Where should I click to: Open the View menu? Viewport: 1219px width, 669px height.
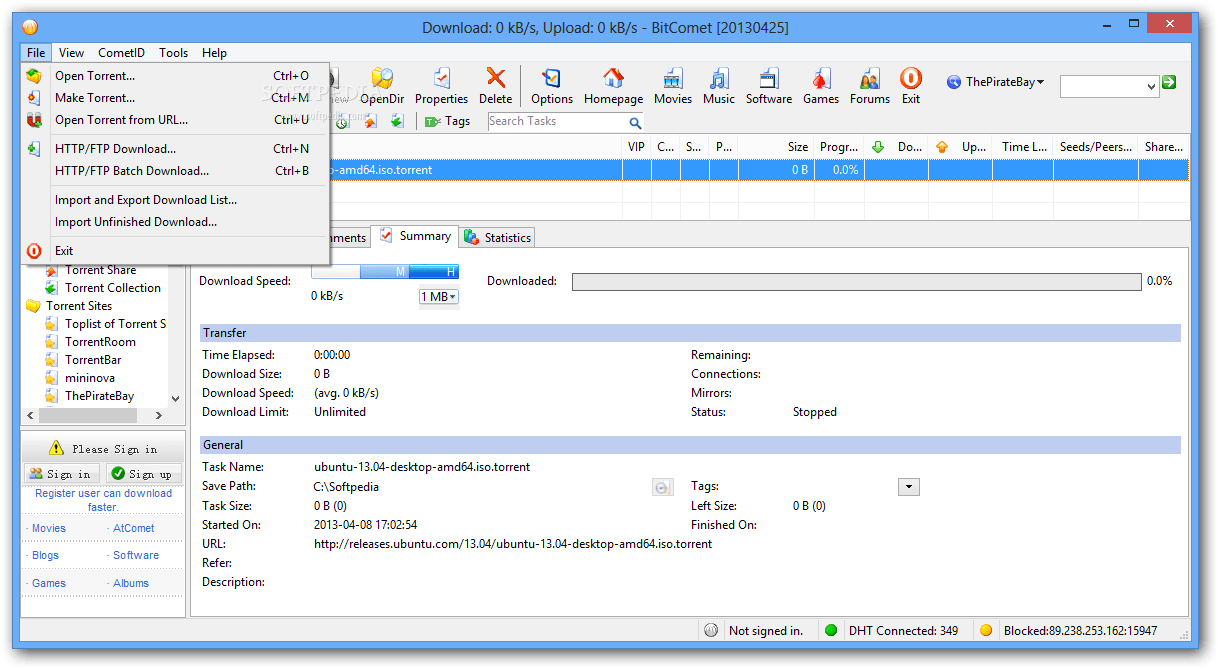(x=71, y=53)
